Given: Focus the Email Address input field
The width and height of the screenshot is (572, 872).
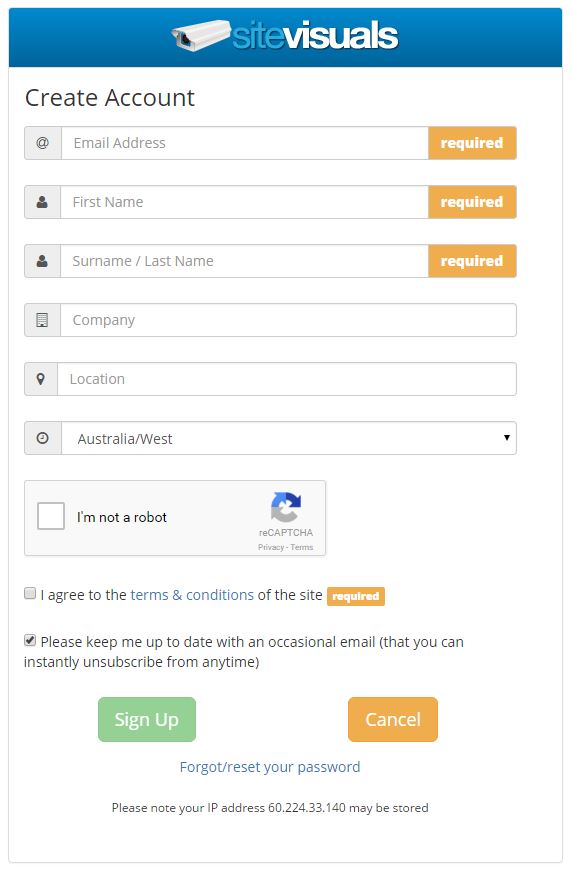Looking at the screenshot, I should coord(245,143).
